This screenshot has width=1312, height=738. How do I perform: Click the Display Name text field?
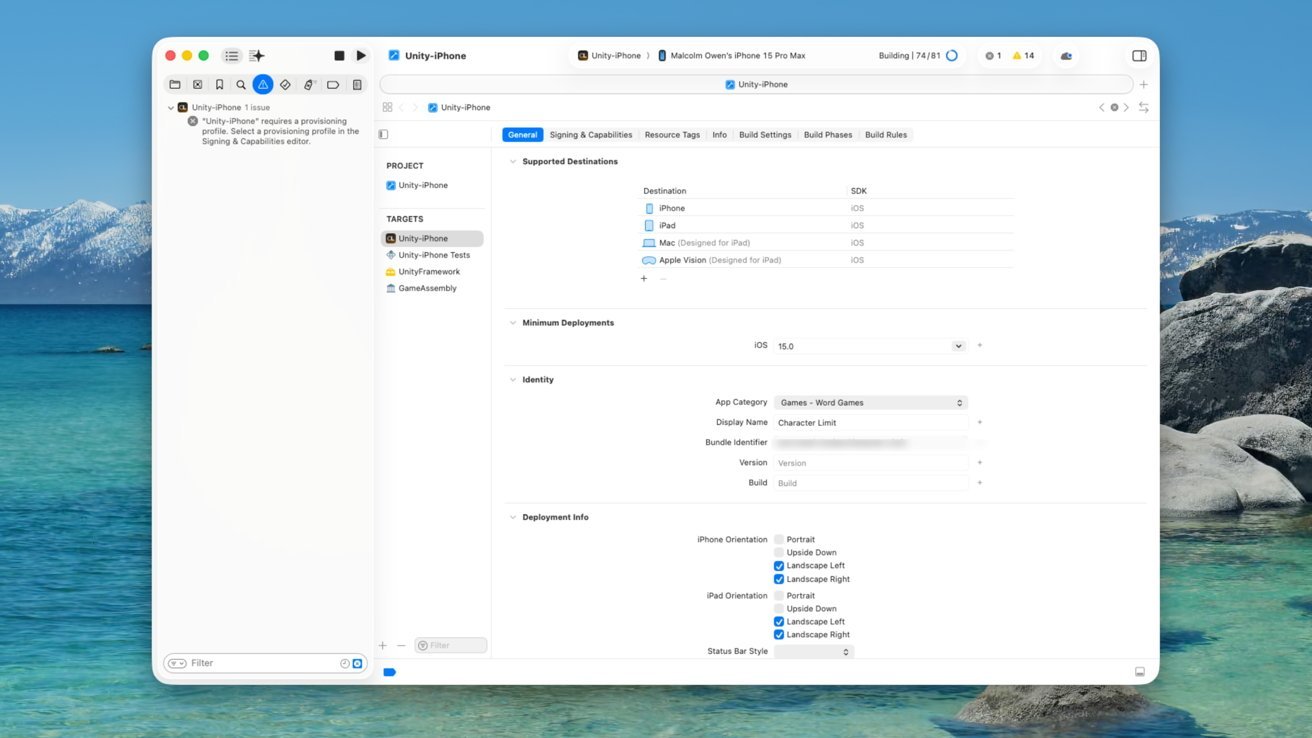point(870,423)
